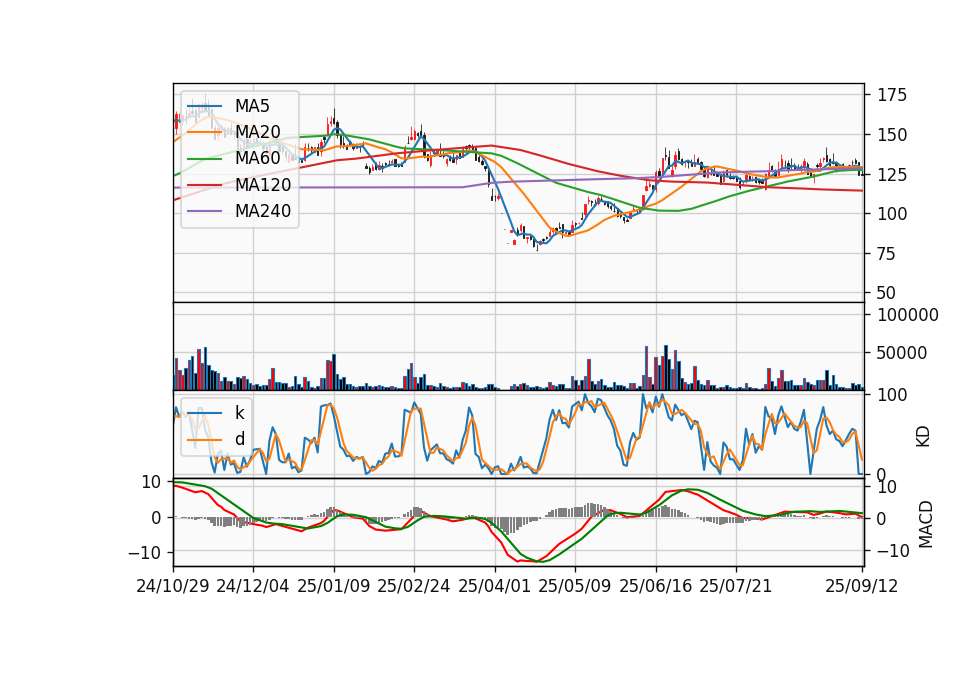Click the 100000 volume axis label
Viewport: 960px width, 690px height.
[x=908, y=315]
